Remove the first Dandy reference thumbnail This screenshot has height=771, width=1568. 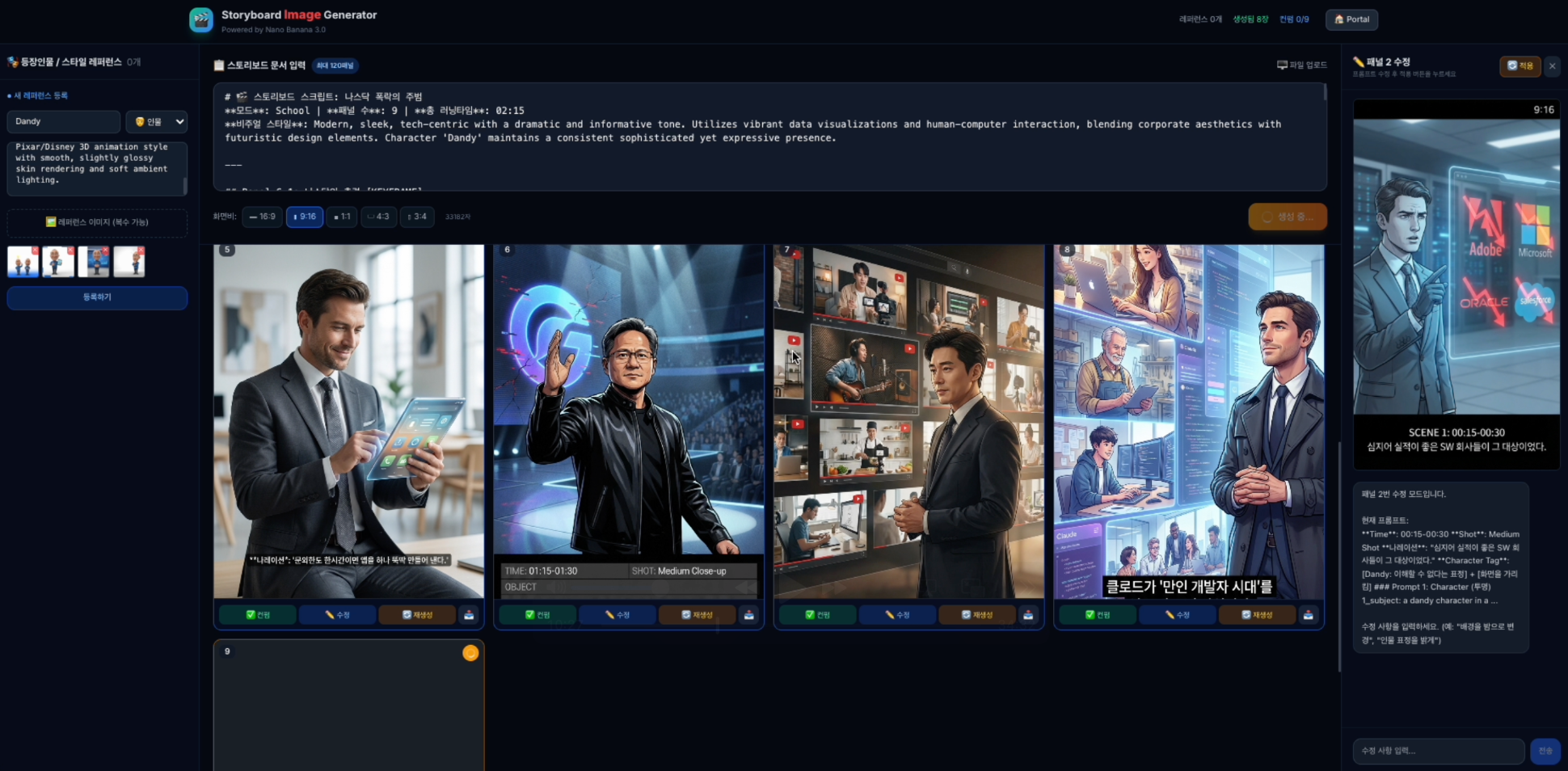[35, 251]
